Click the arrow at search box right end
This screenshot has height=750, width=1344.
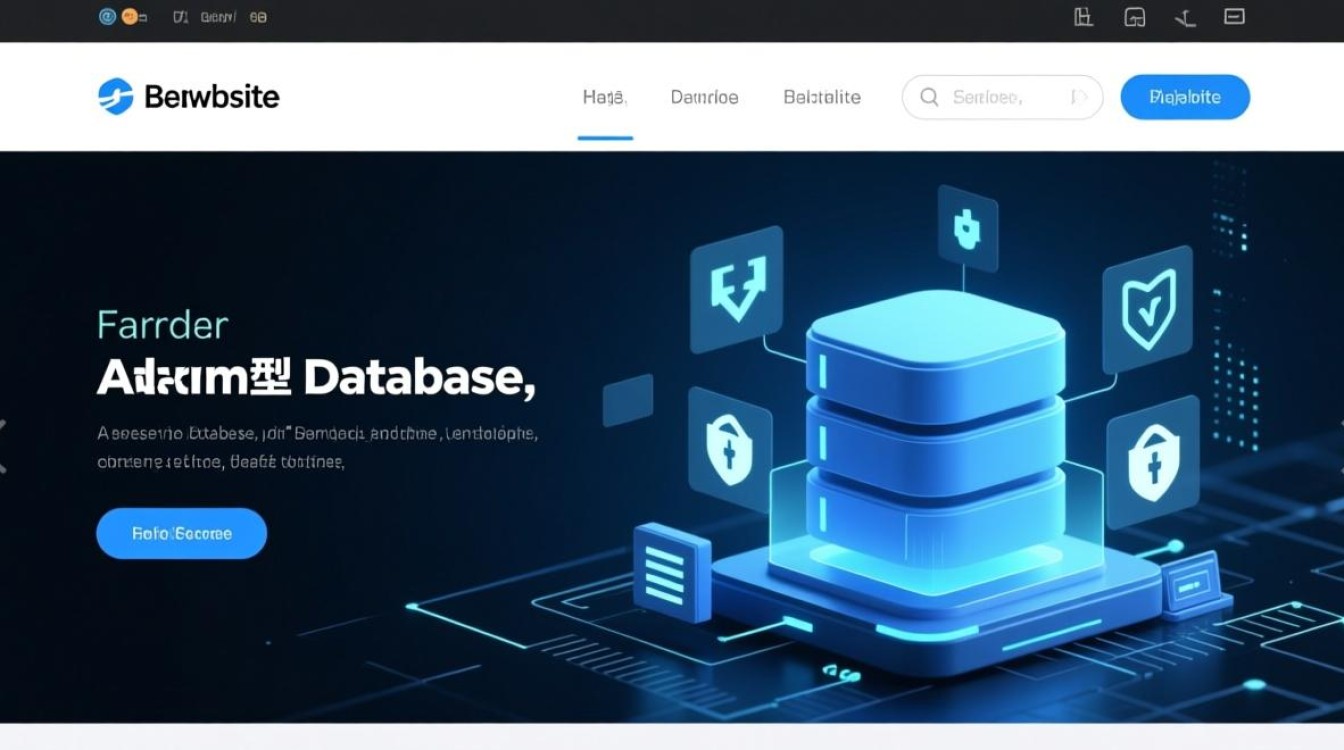(1078, 97)
